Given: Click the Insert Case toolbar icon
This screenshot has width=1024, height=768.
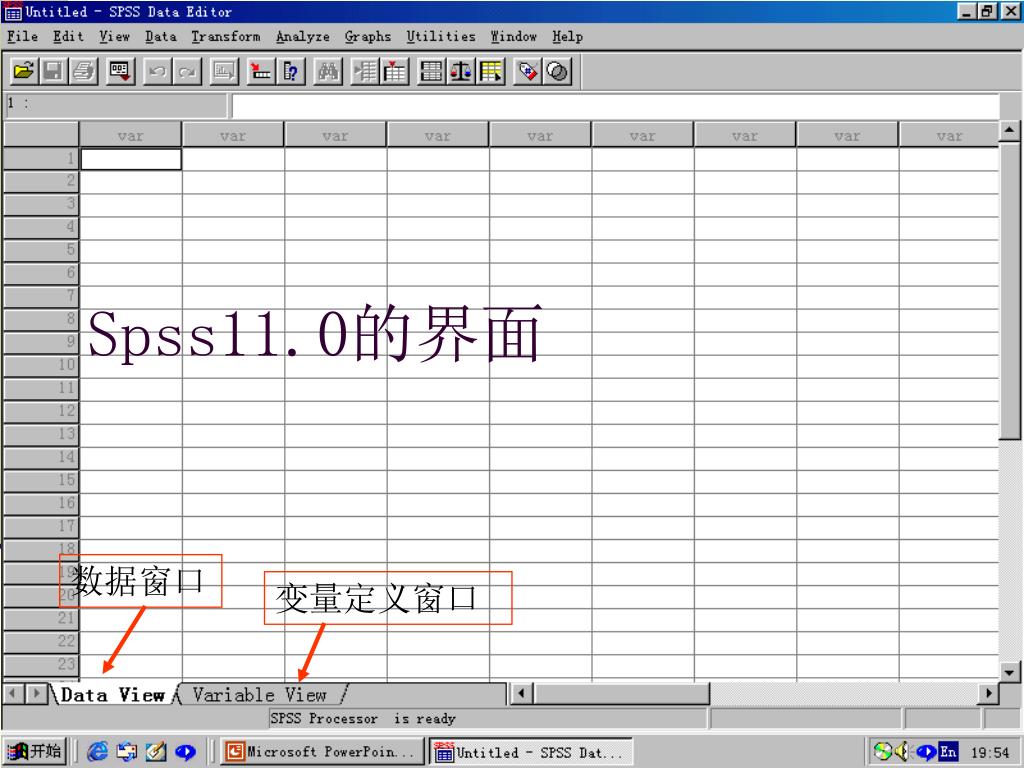Looking at the screenshot, I should point(366,71).
